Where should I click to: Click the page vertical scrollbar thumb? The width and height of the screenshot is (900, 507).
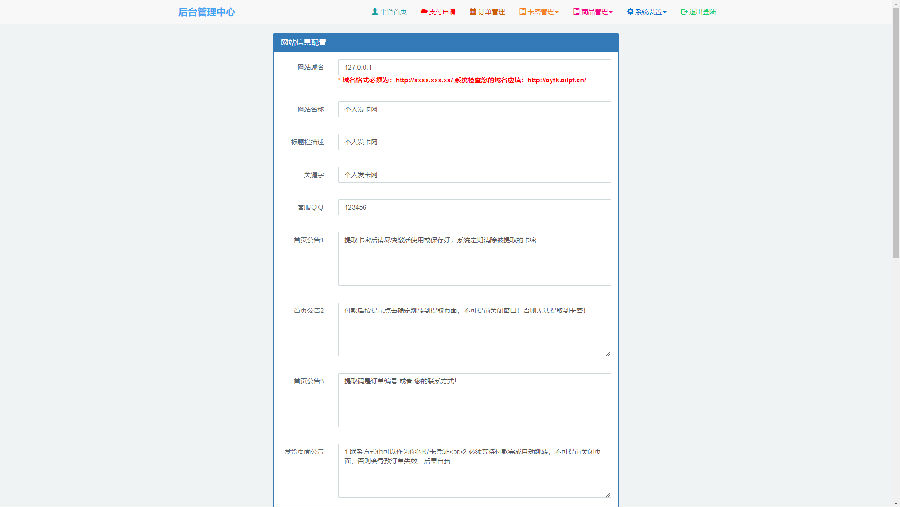(895, 131)
